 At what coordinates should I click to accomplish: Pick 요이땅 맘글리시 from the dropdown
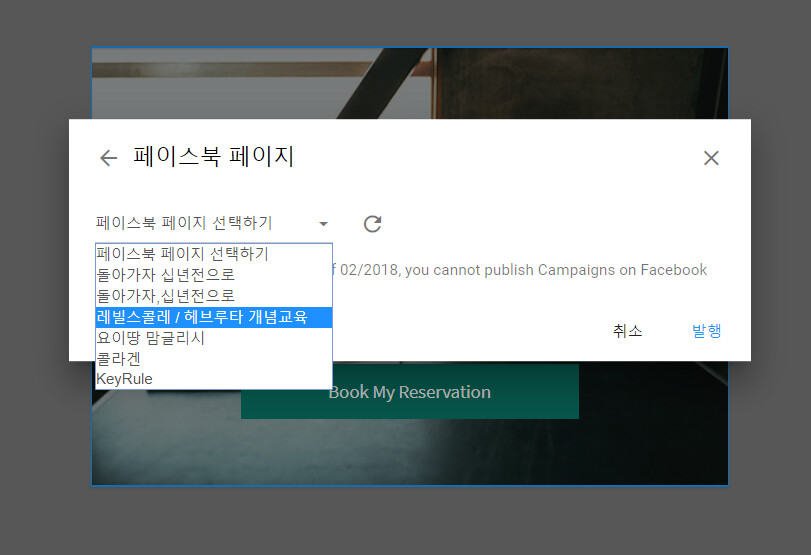pos(214,338)
